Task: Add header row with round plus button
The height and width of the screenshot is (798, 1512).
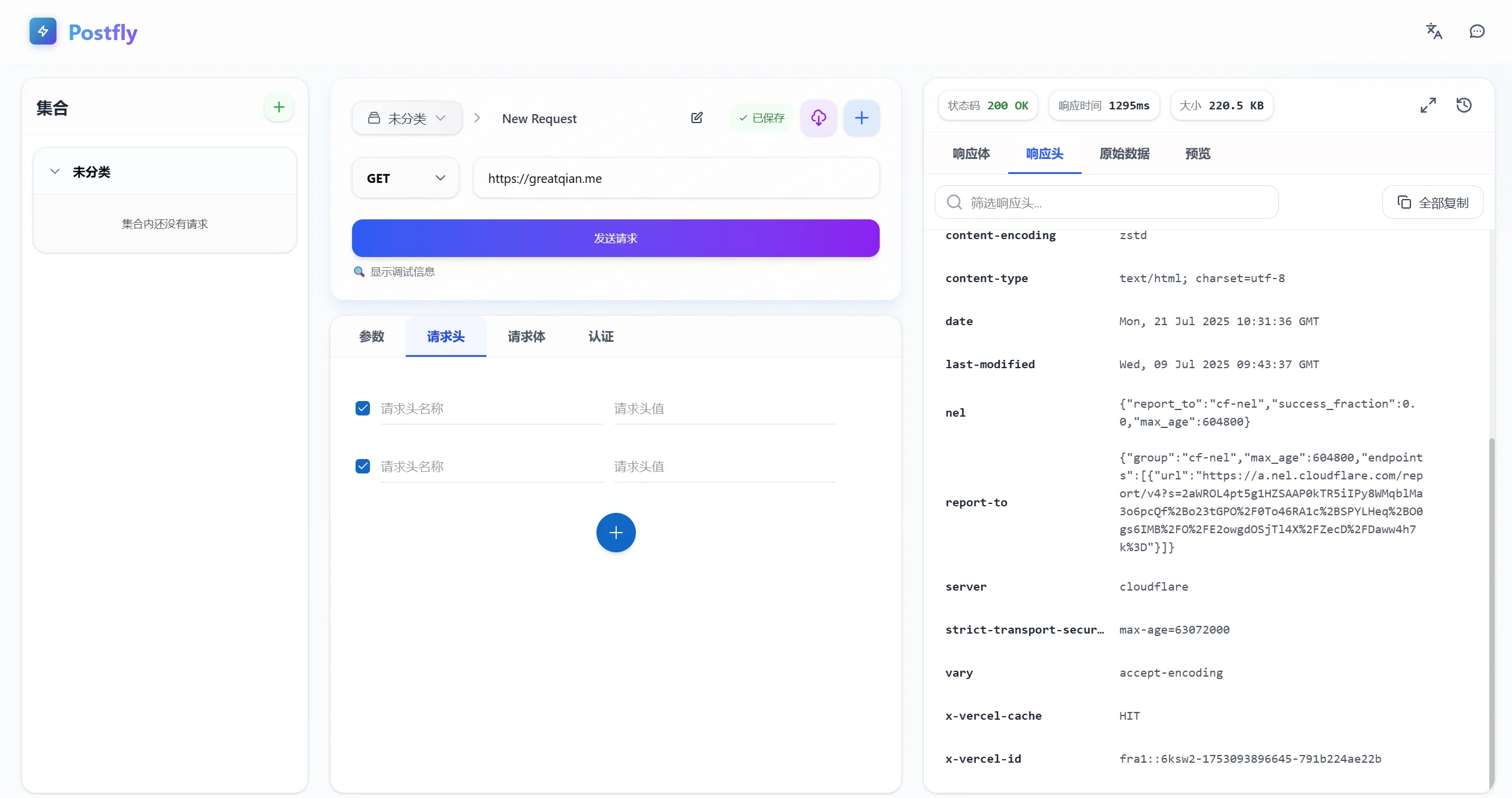Action: point(616,533)
